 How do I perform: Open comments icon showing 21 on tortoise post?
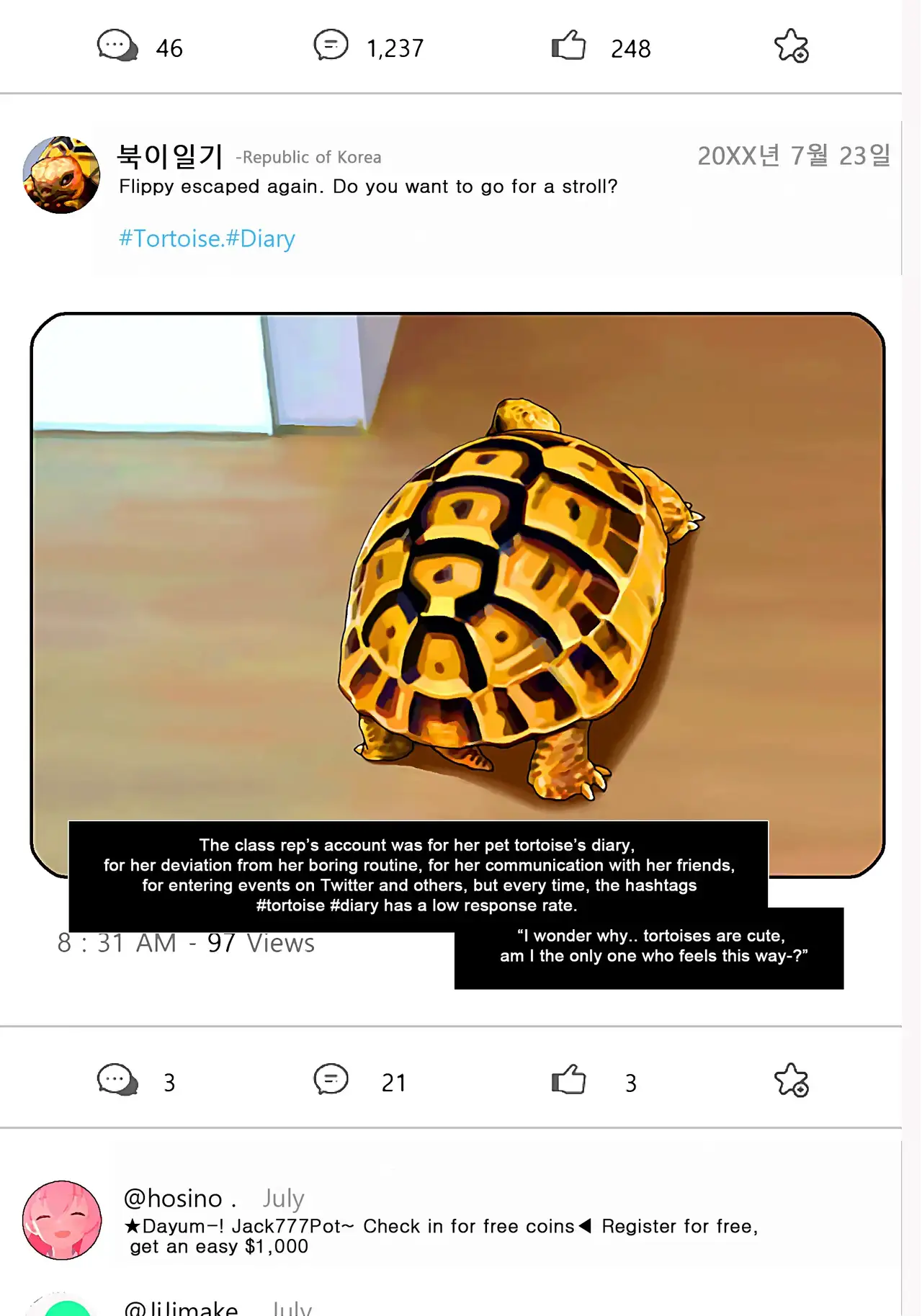[331, 1080]
